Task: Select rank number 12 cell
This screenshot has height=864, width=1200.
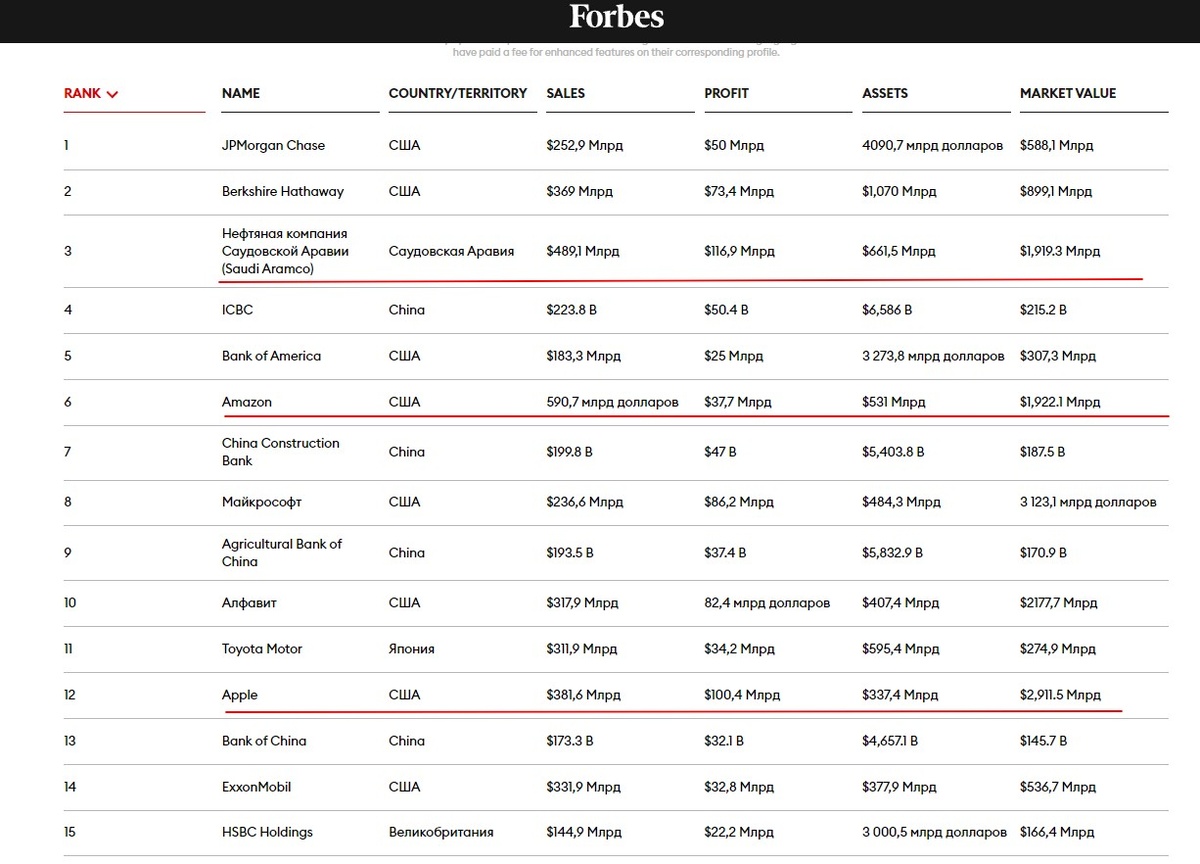Action: [x=69, y=695]
